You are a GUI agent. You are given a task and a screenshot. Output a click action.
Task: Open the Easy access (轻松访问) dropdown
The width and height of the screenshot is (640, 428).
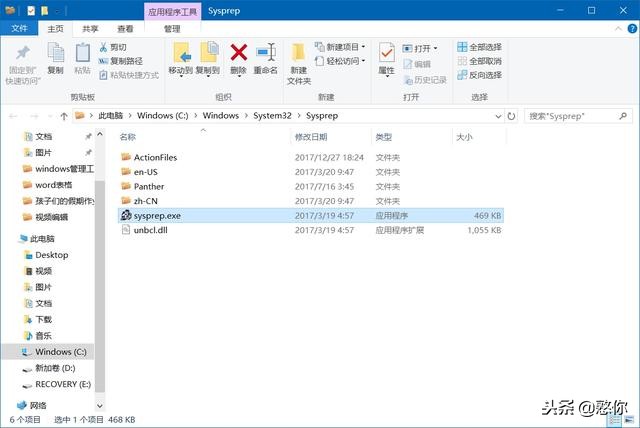point(340,61)
